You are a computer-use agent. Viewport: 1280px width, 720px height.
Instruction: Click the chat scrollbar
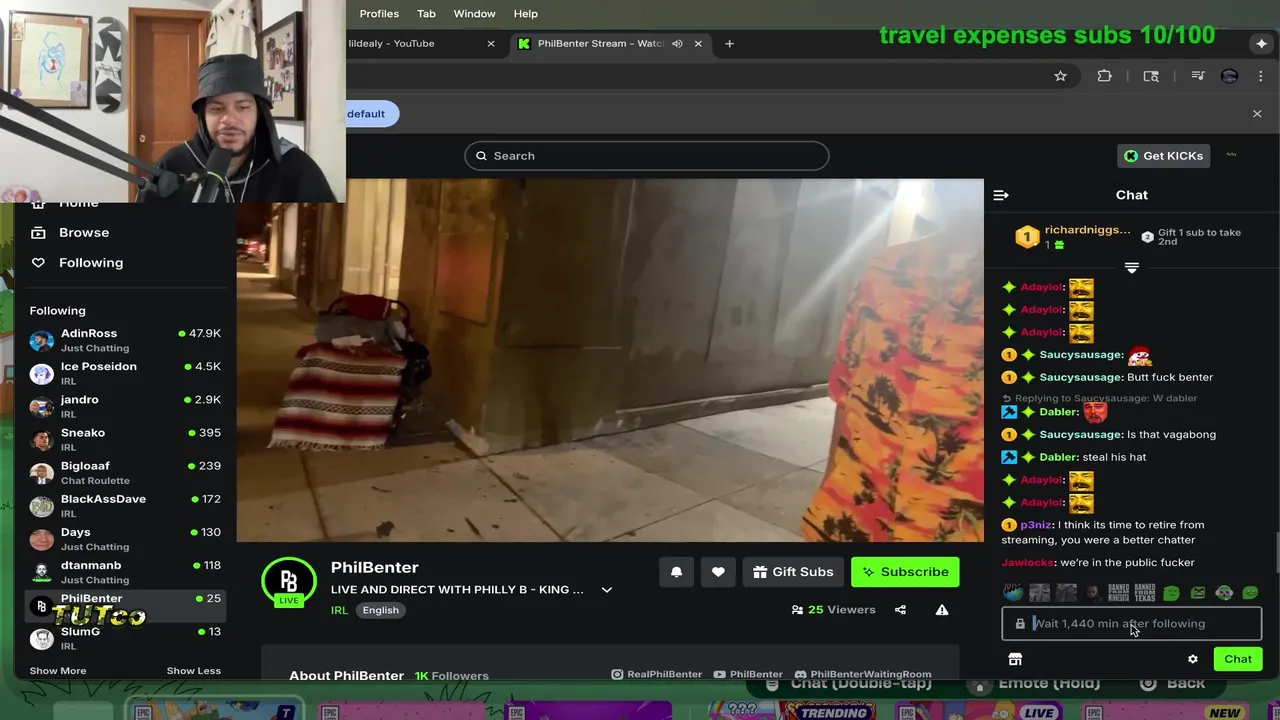coord(1276,550)
